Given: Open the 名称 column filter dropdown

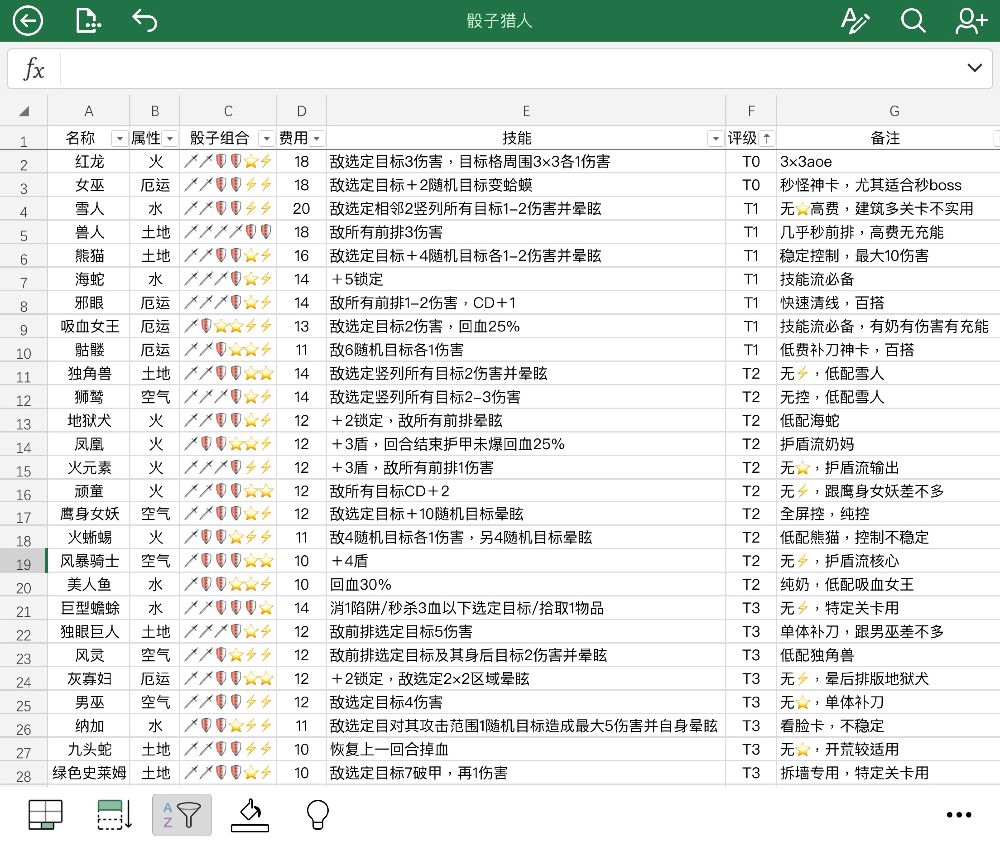Looking at the screenshot, I should point(119,138).
